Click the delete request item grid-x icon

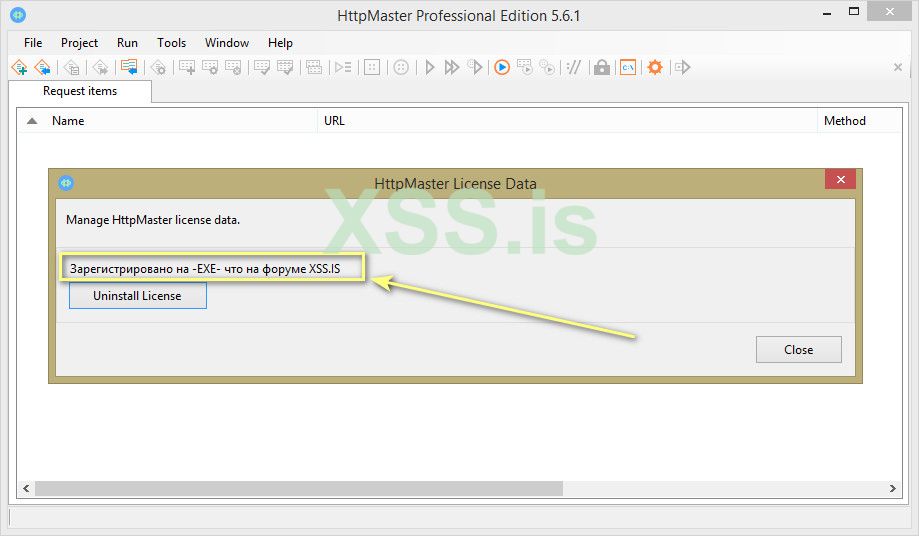[x=233, y=67]
